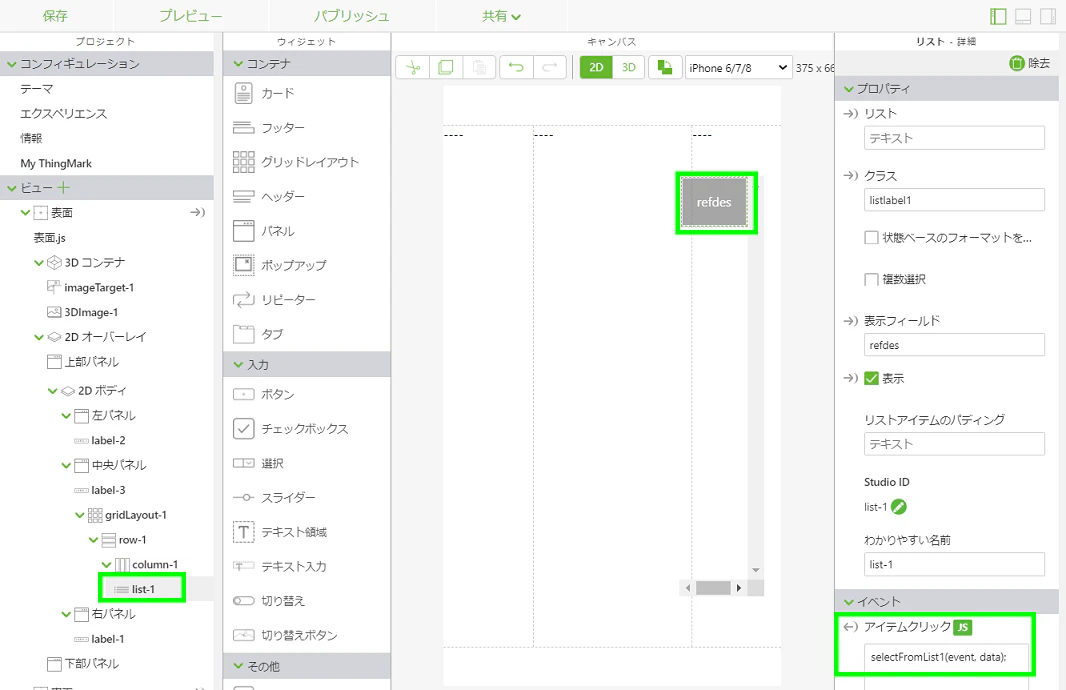The width and height of the screenshot is (1066, 690).
Task: Switch canvas to 2D mode
Action: pos(596,67)
